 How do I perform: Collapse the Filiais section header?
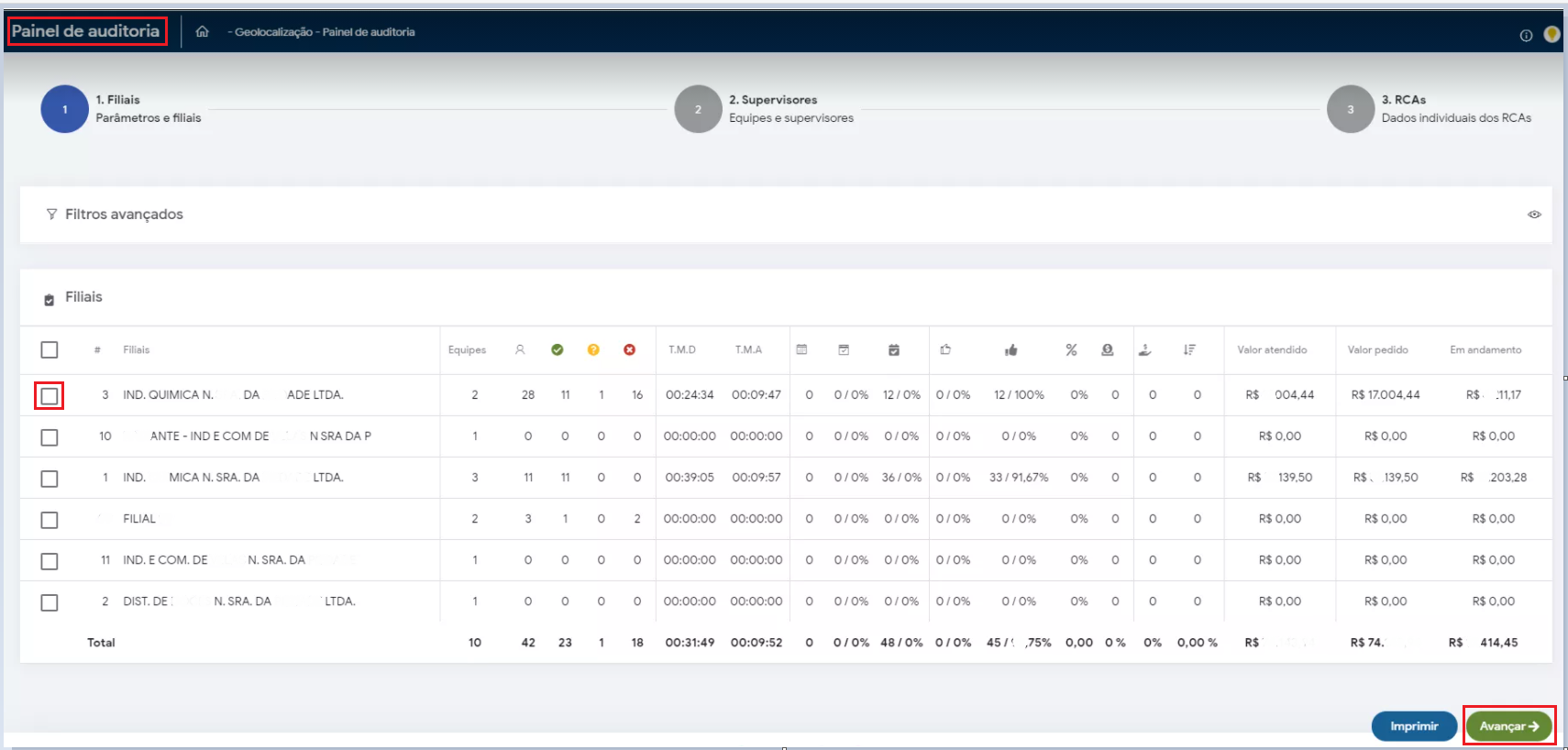pos(83,297)
